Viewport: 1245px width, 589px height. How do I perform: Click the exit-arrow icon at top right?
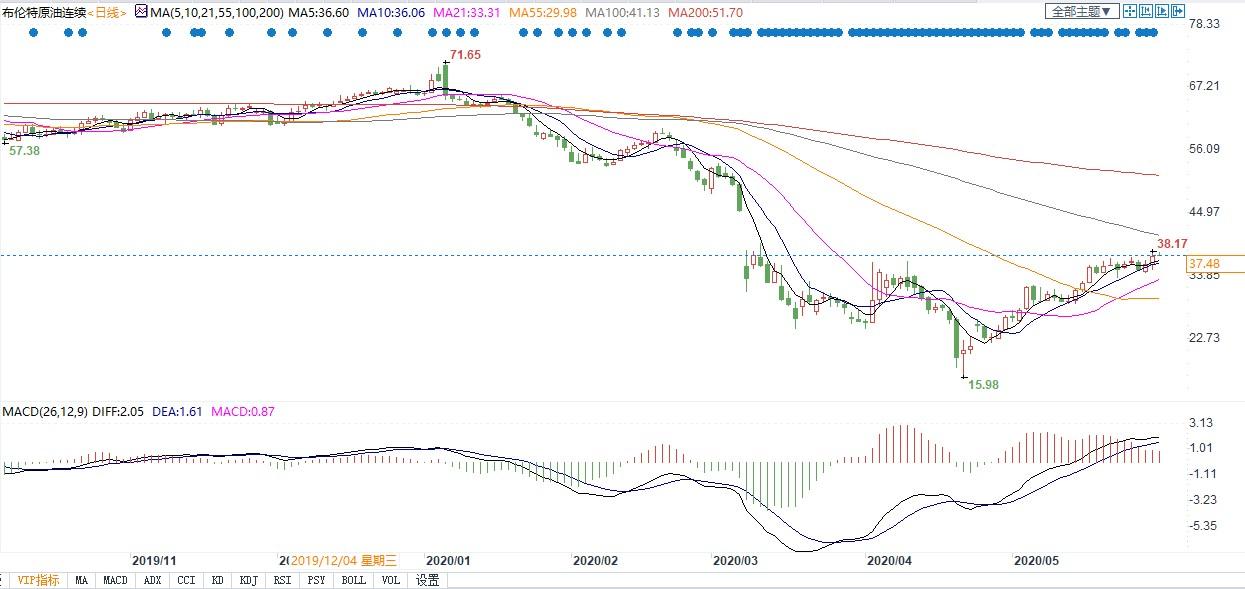1178,12
